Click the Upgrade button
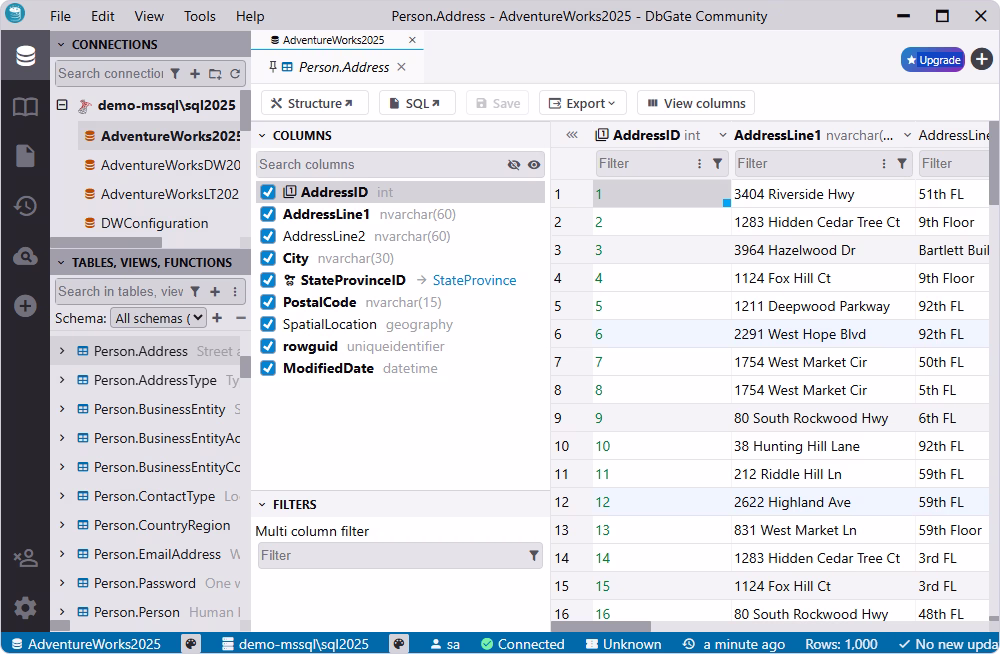 click(932, 60)
